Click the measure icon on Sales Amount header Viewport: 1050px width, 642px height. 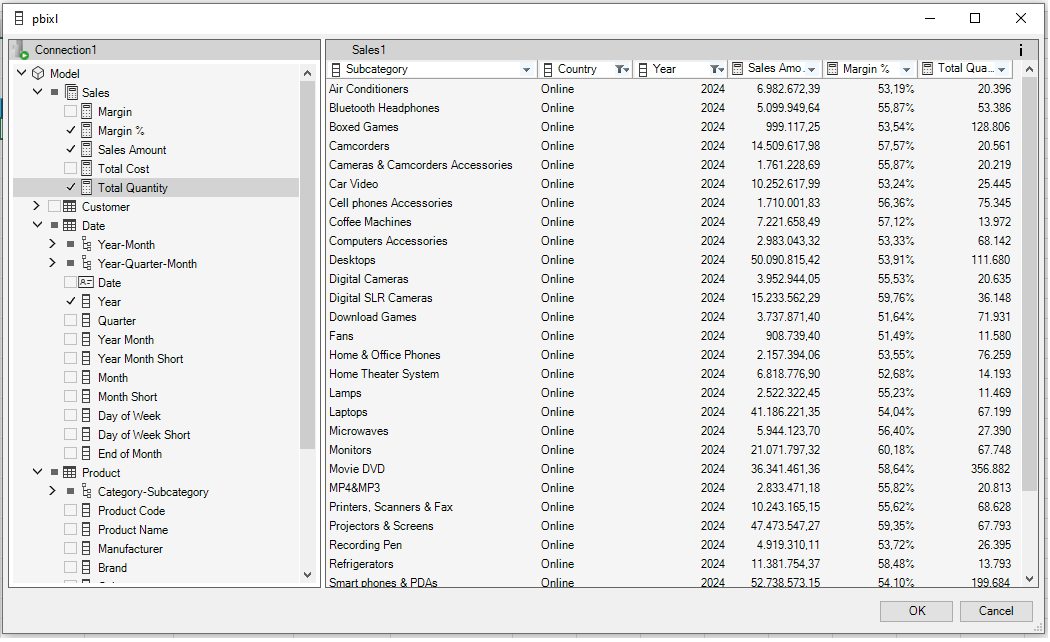[x=738, y=69]
